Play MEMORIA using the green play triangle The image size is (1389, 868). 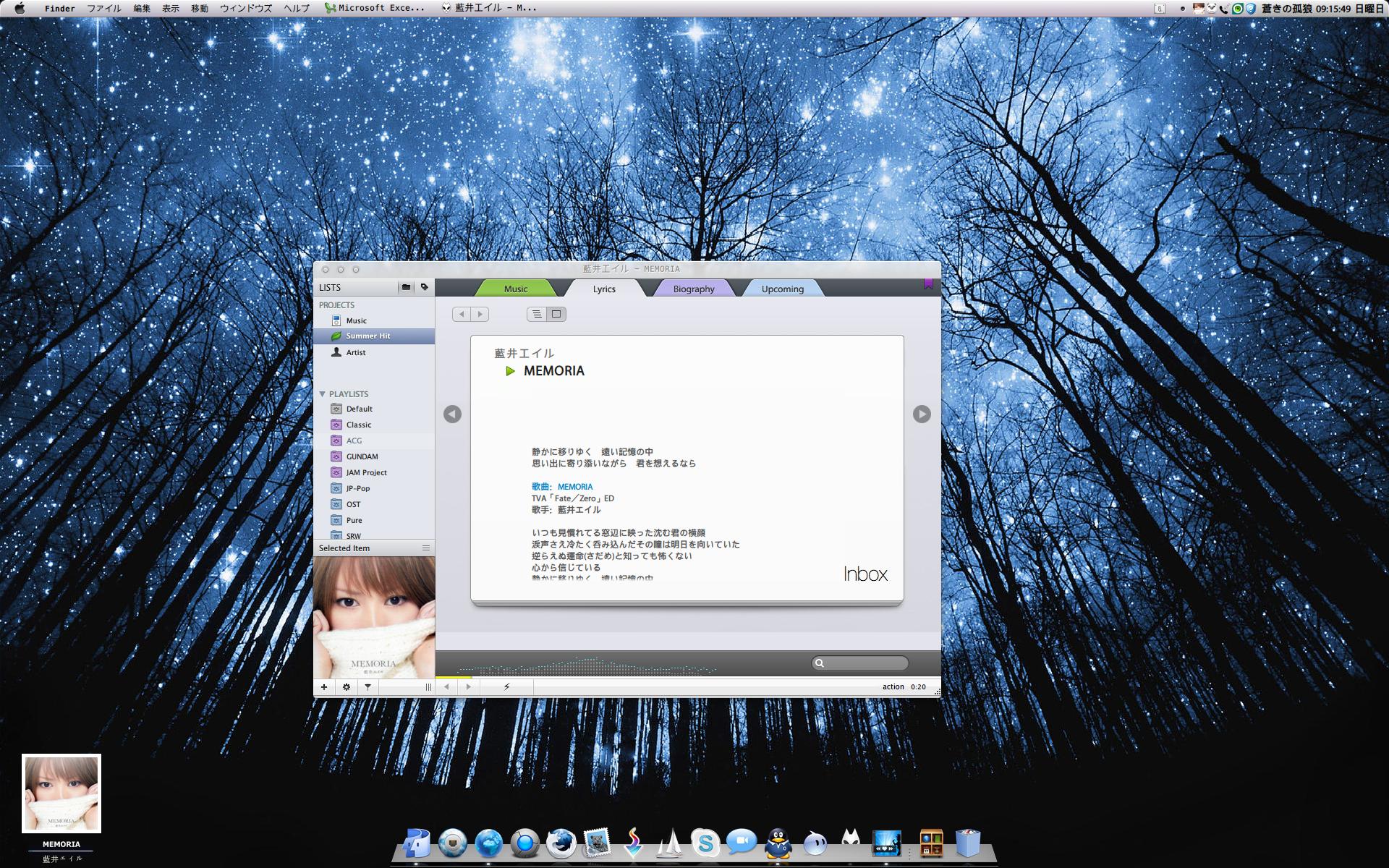(510, 371)
